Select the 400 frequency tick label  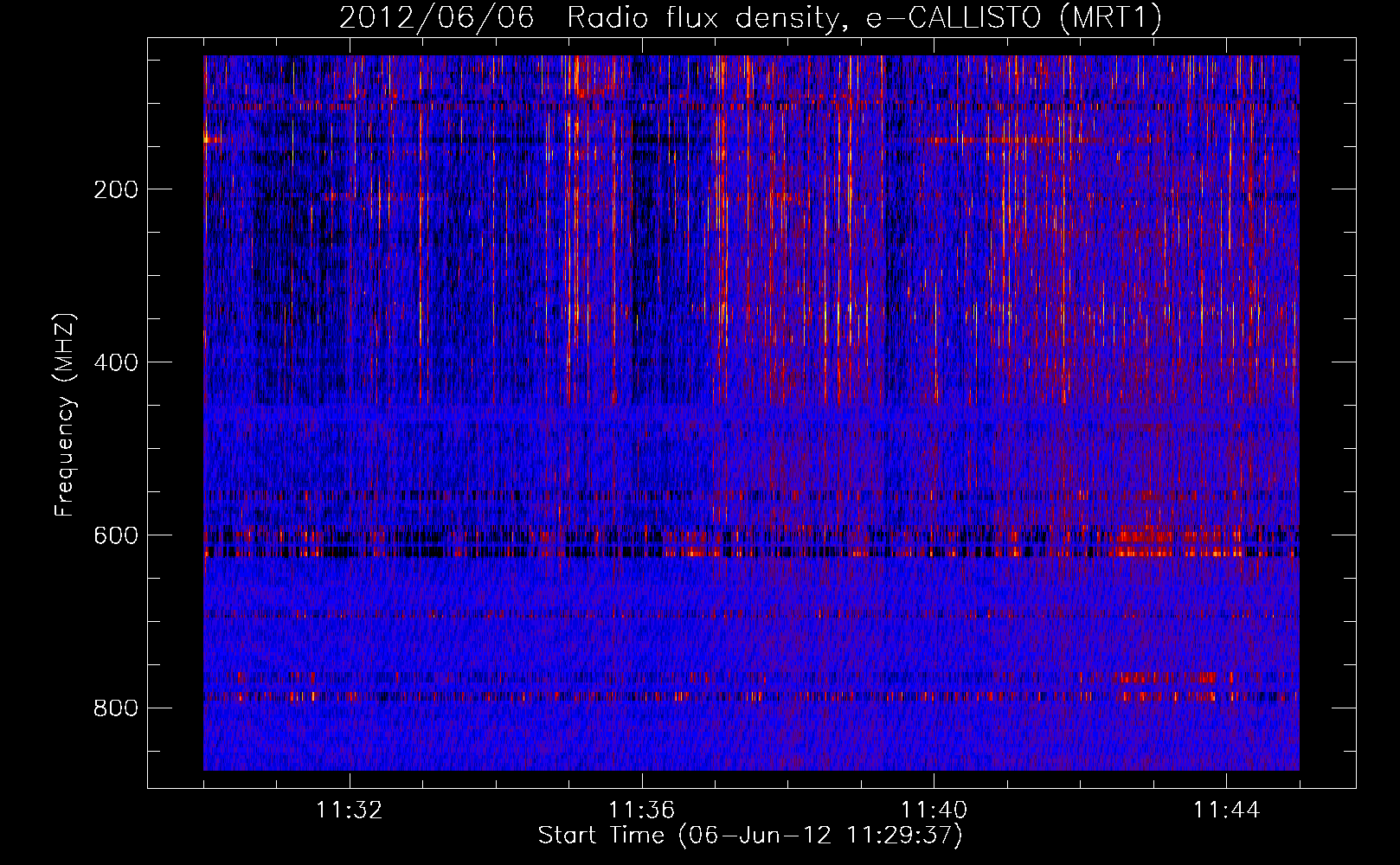click(116, 362)
